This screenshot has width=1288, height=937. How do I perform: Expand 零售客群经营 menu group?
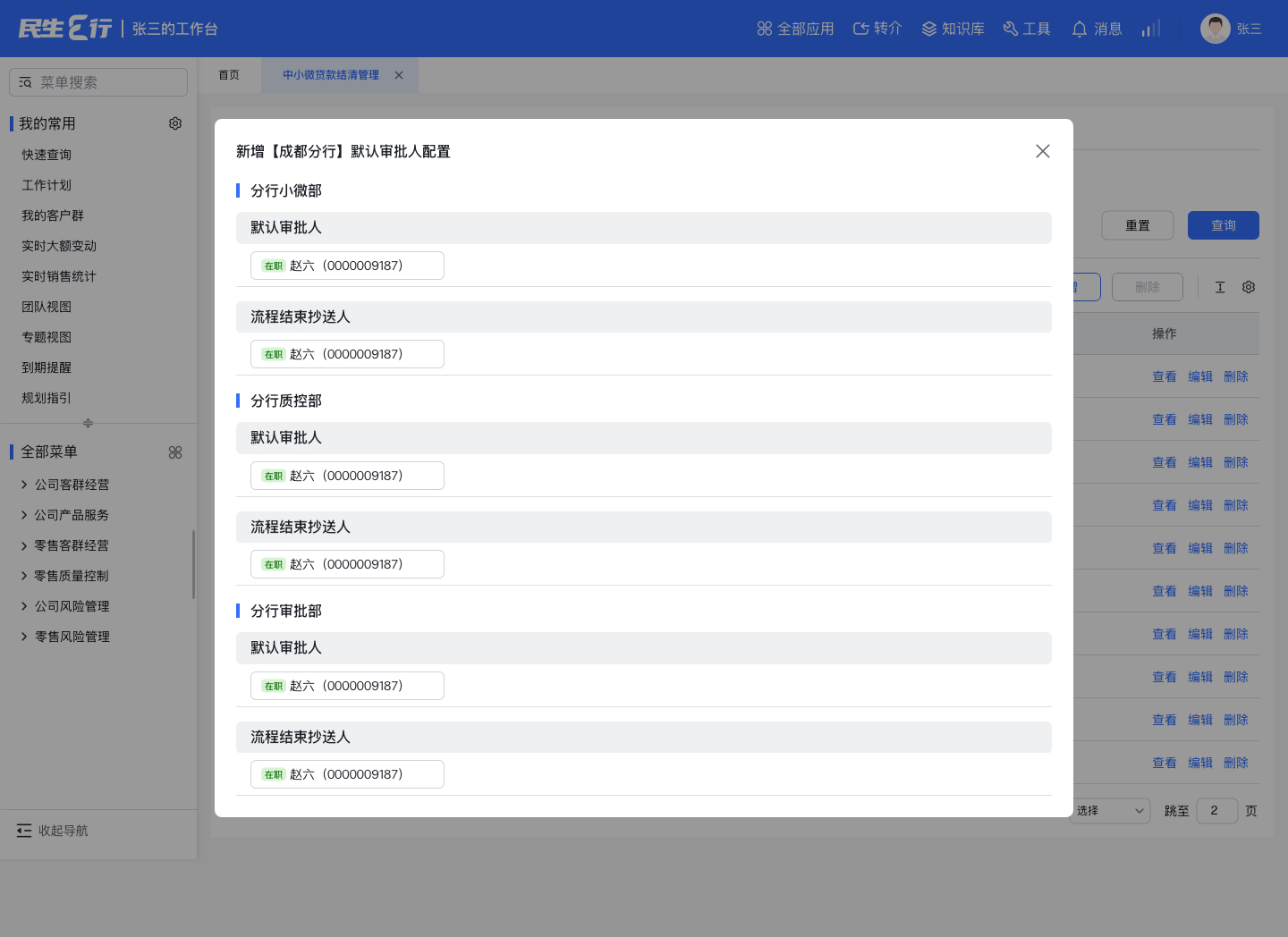(x=64, y=545)
